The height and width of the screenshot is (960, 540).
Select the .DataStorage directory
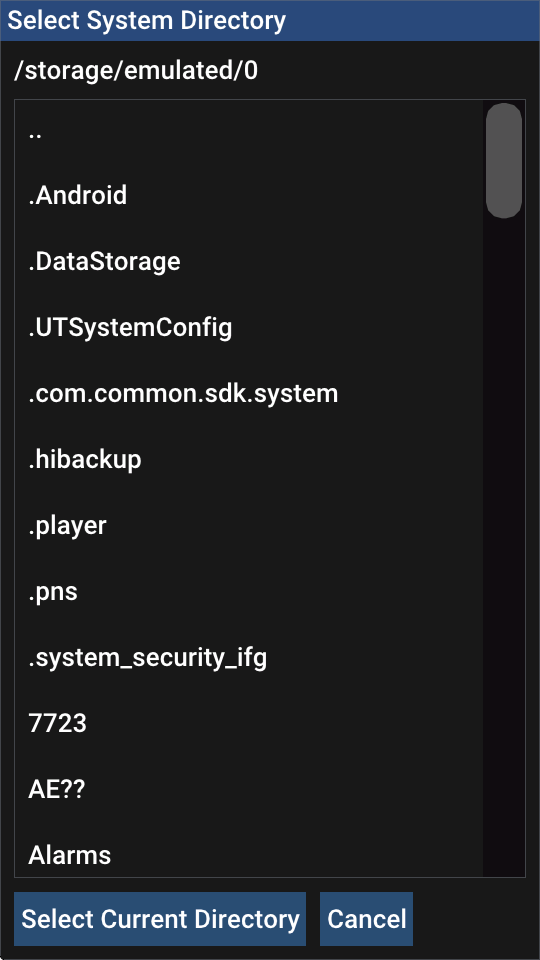click(x=249, y=262)
